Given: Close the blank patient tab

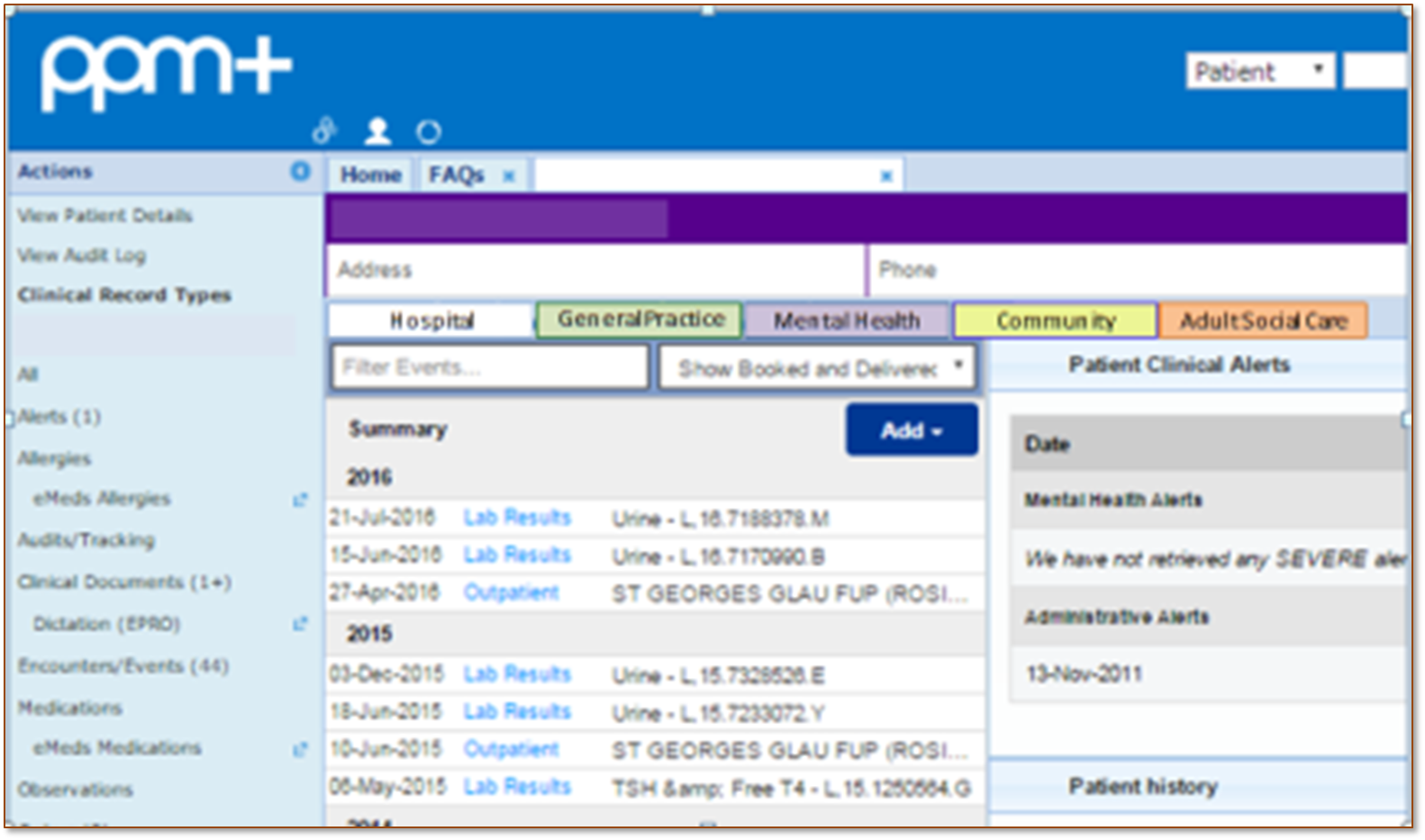Looking at the screenshot, I should (886, 176).
